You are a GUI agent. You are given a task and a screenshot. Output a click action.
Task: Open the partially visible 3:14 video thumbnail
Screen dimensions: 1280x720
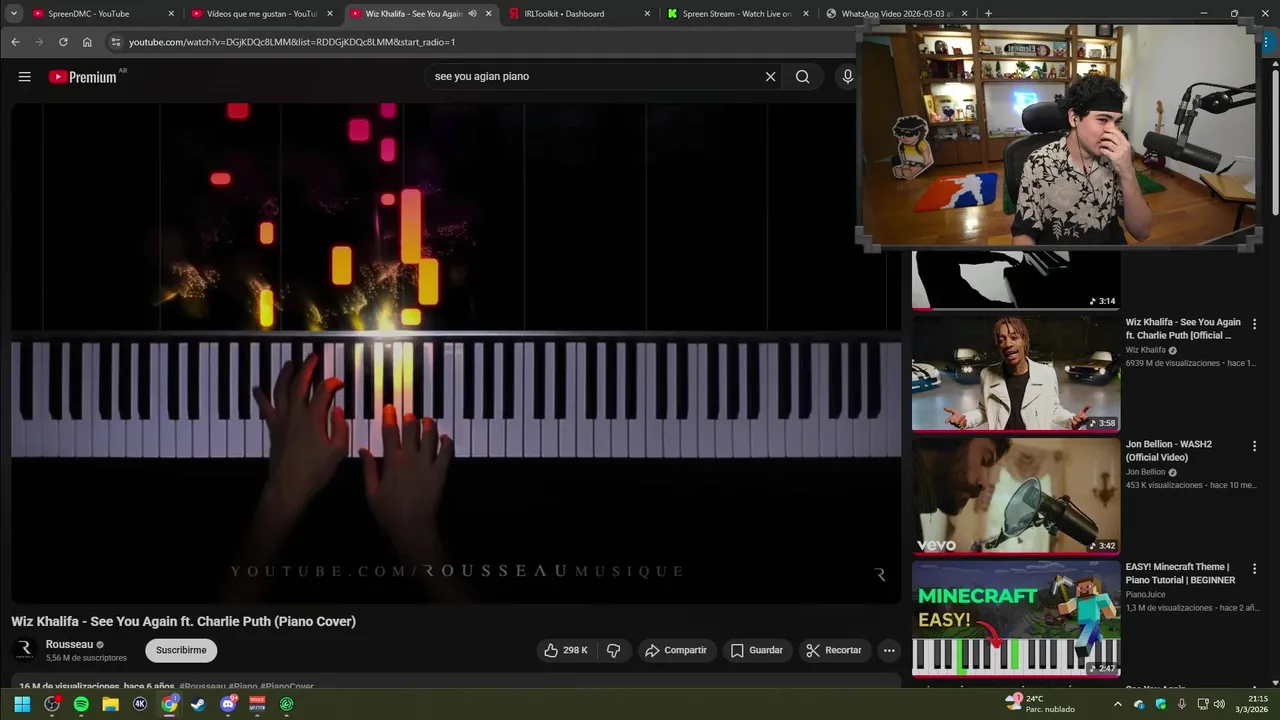point(1015,280)
